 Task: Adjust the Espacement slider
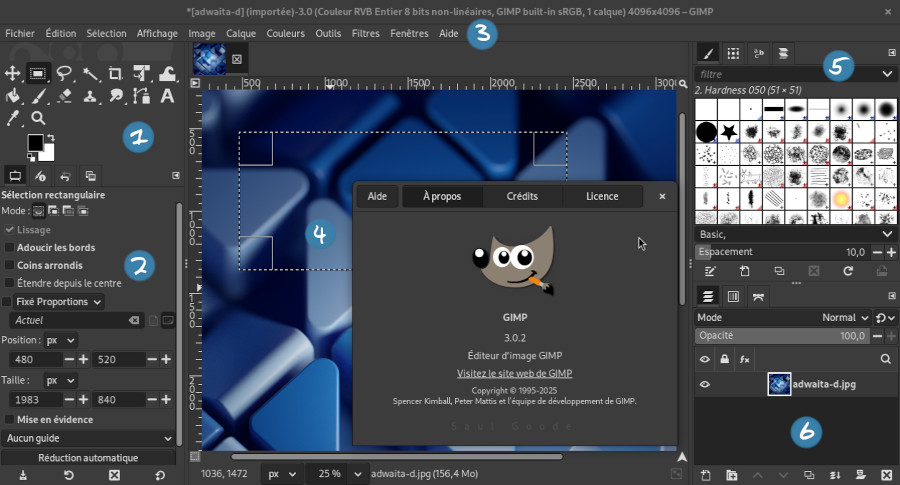[782, 252]
